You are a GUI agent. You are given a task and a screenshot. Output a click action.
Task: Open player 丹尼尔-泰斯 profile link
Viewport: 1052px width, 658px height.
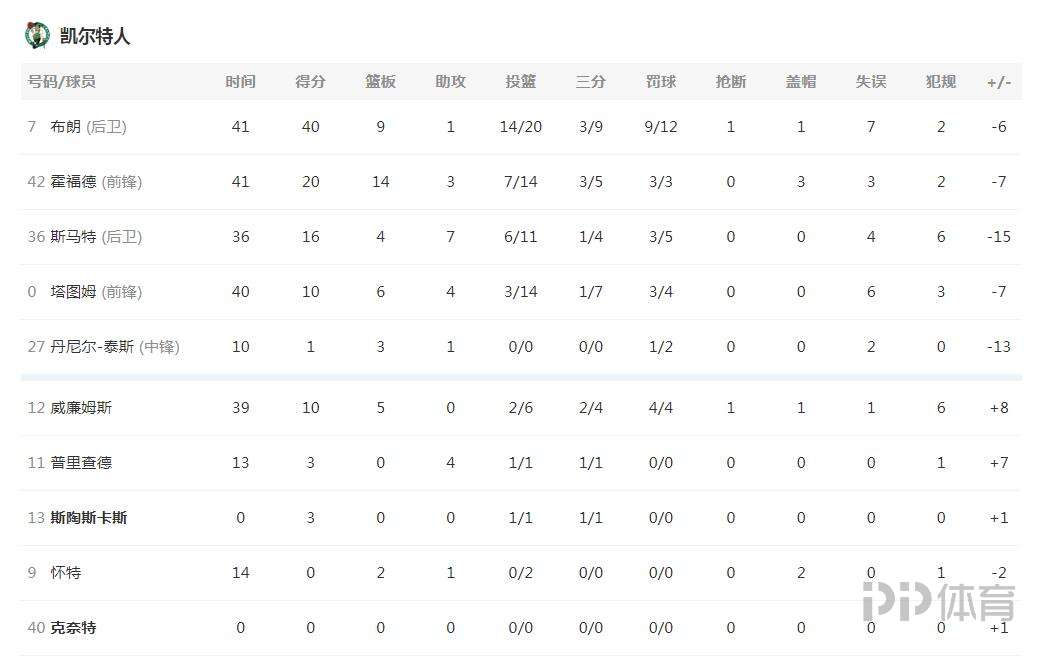(92, 347)
